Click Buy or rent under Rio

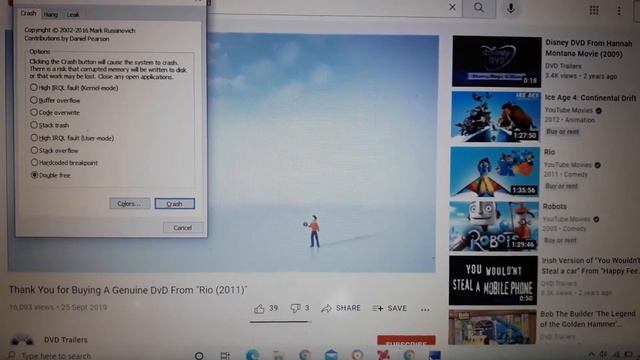561,186
